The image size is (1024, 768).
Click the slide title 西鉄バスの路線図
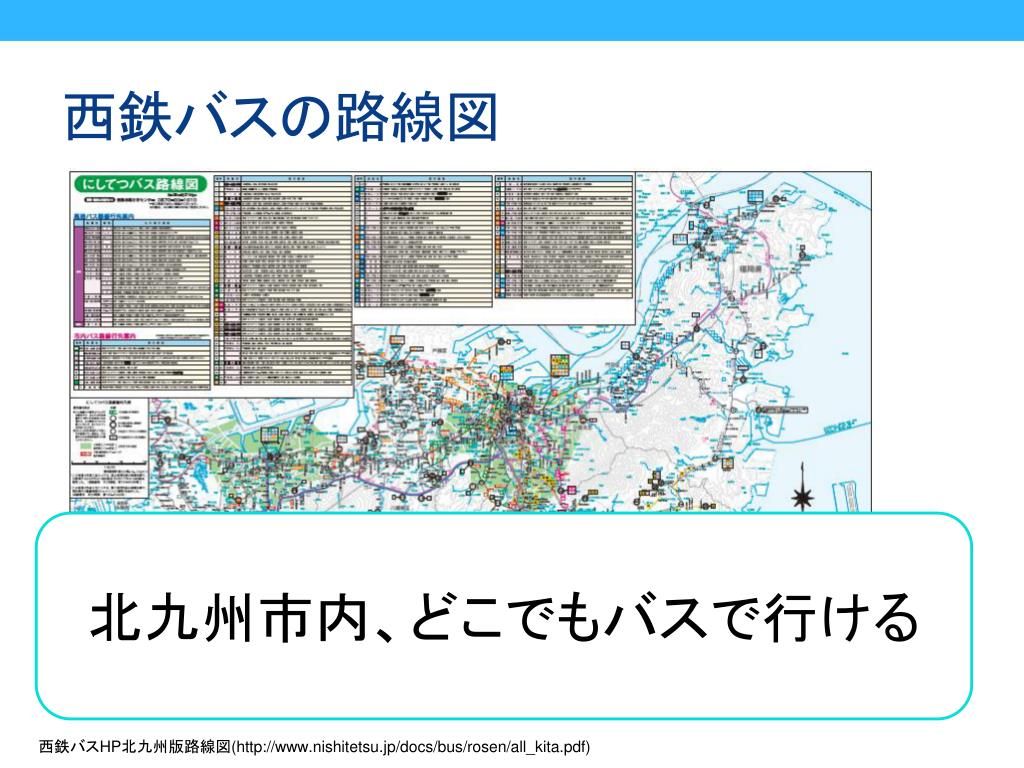[x=281, y=118]
